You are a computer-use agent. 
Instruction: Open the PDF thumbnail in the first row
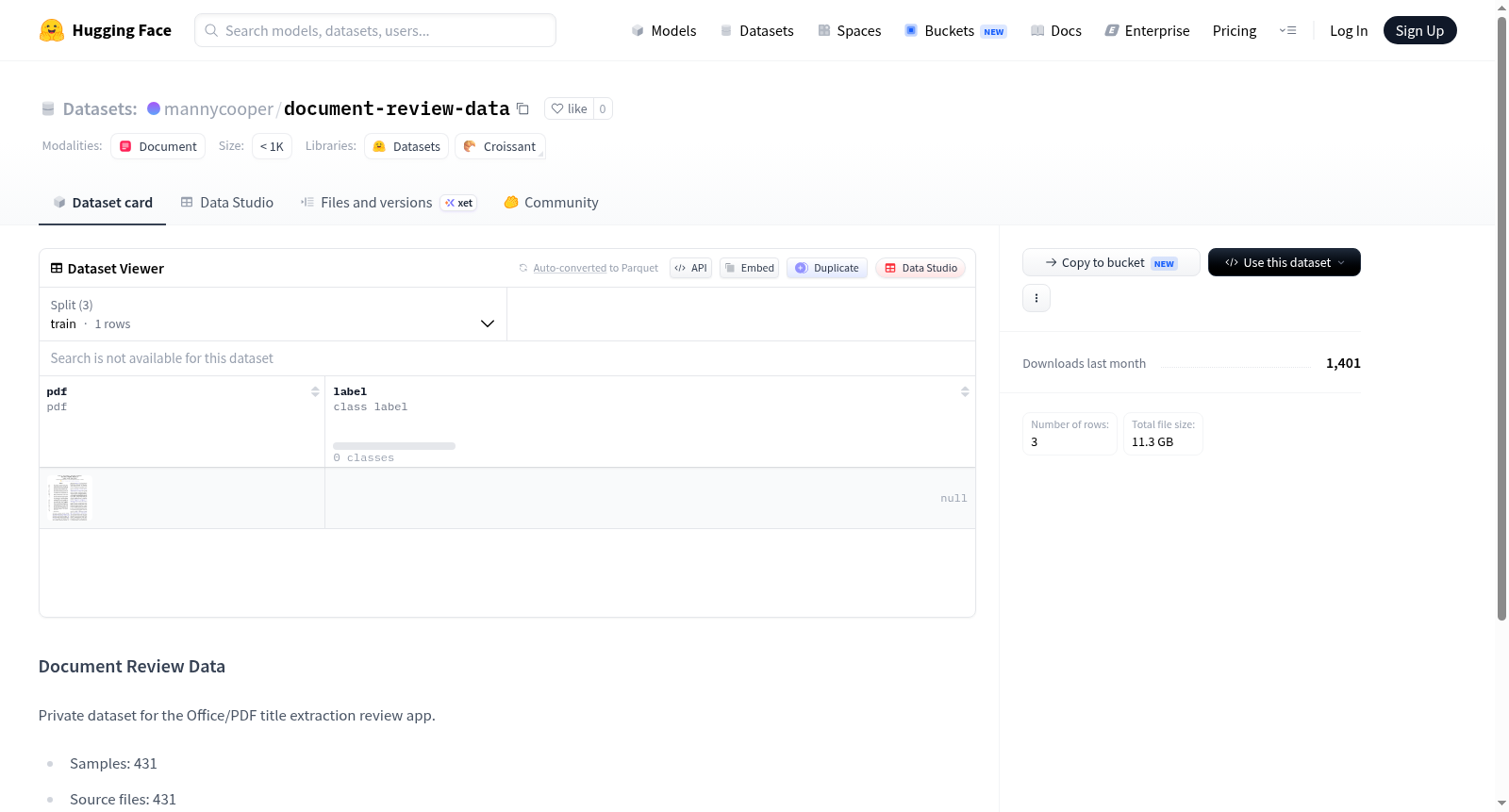pos(70,498)
